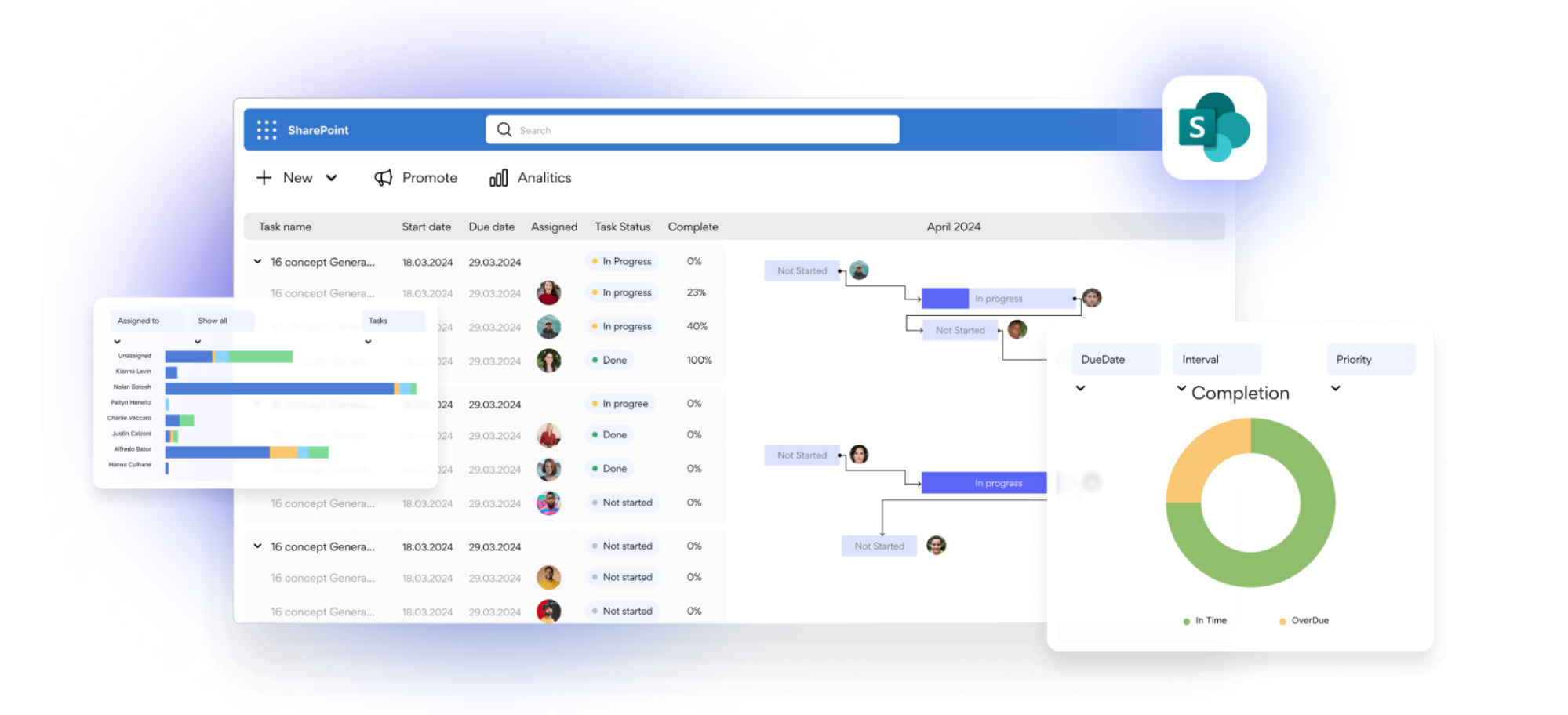Screen dimensions: 1568x715
Task: Collapse the first 16 concept Genera... group
Action: pyautogui.click(x=257, y=261)
